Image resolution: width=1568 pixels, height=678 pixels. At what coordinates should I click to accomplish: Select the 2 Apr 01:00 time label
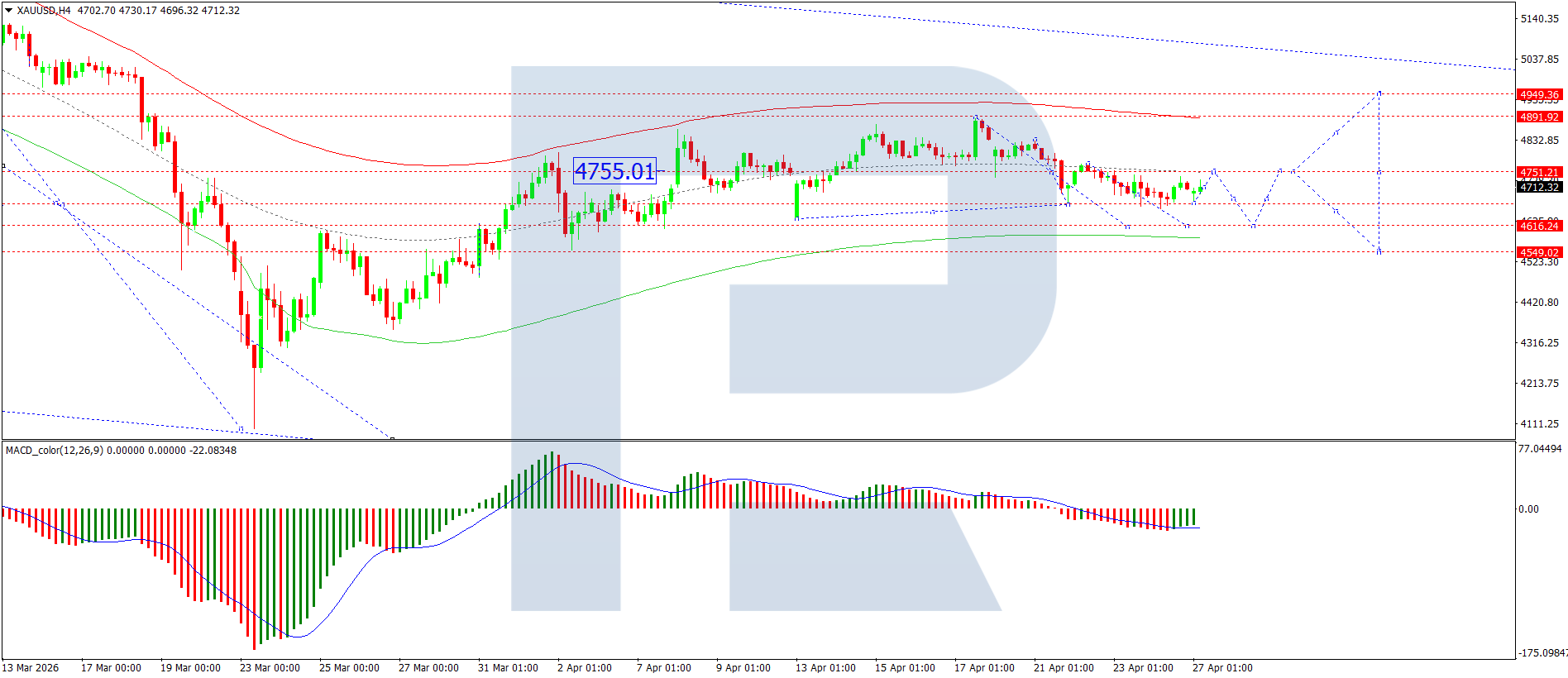(584, 668)
